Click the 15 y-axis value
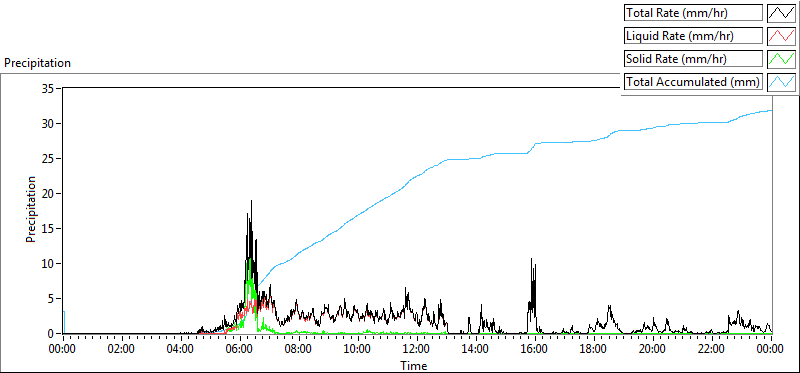 (49, 229)
